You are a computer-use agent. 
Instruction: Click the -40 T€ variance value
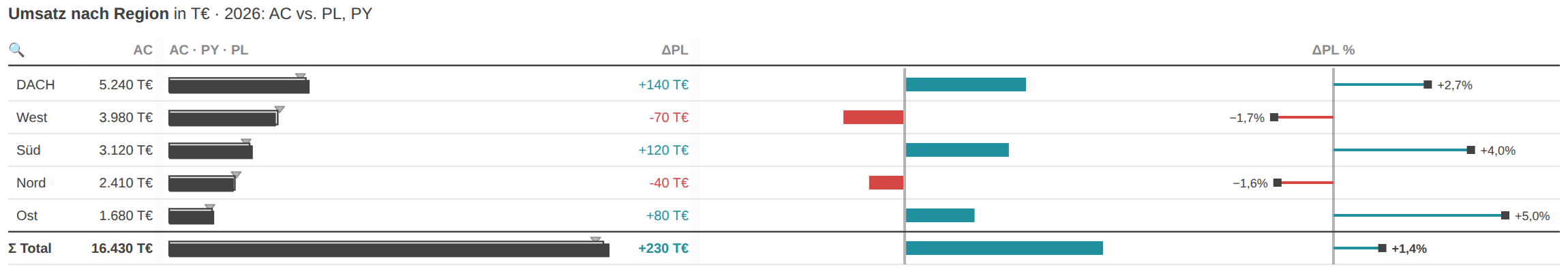coord(669,183)
